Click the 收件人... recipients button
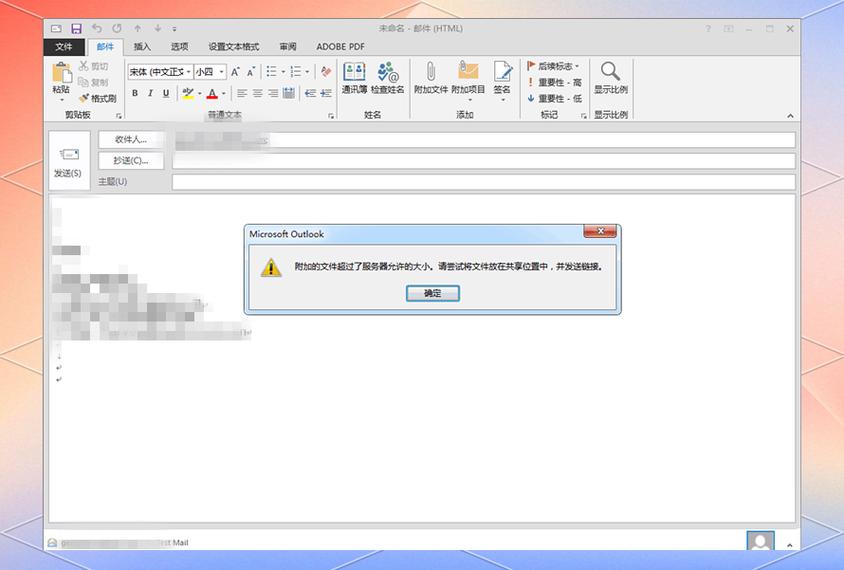The height and width of the screenshot is (570, 844). tap(131, 139)
